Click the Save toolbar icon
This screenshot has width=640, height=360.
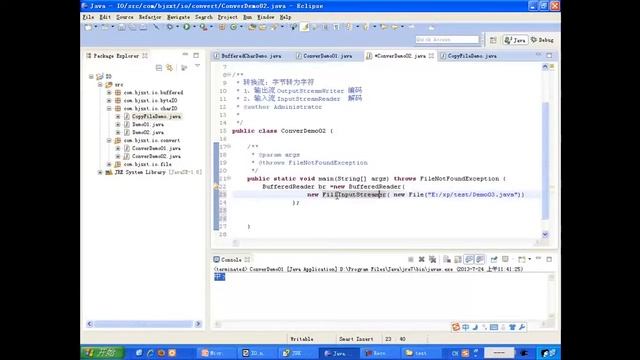point(122,27)
